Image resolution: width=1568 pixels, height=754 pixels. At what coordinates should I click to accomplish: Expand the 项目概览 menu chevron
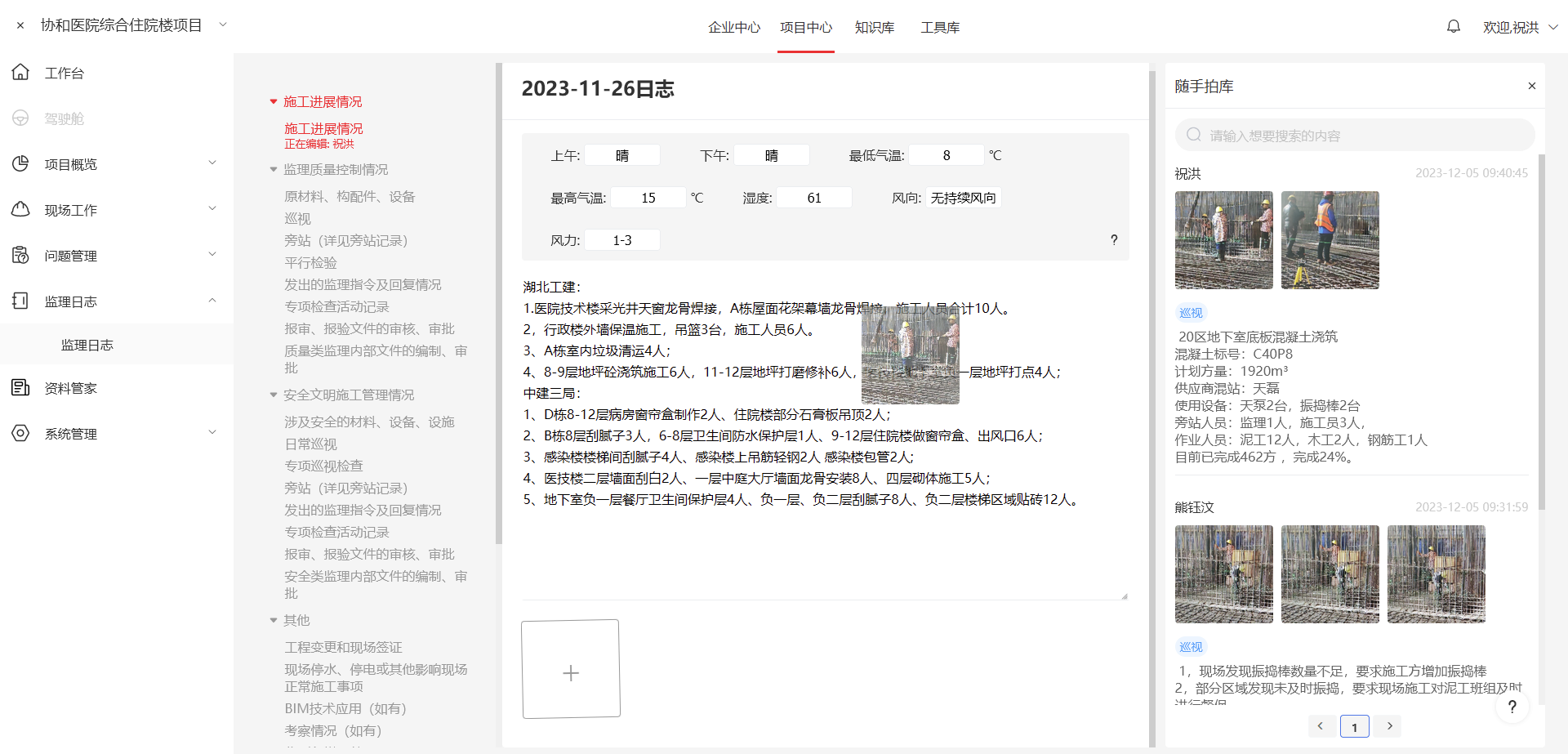212,163
